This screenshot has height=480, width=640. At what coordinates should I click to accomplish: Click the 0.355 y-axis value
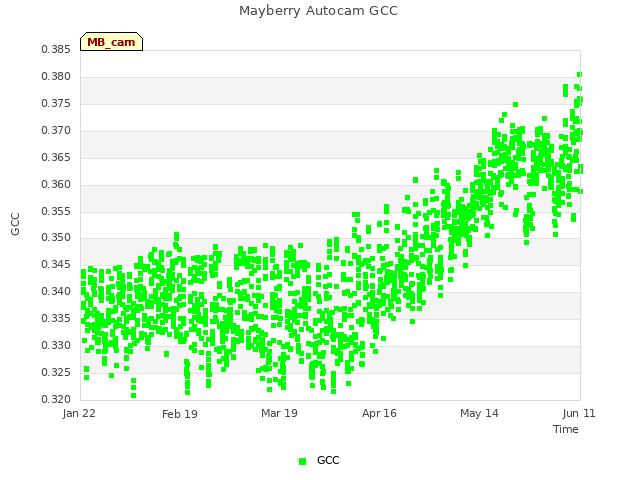pyautogui.click(x=56, y=211)
